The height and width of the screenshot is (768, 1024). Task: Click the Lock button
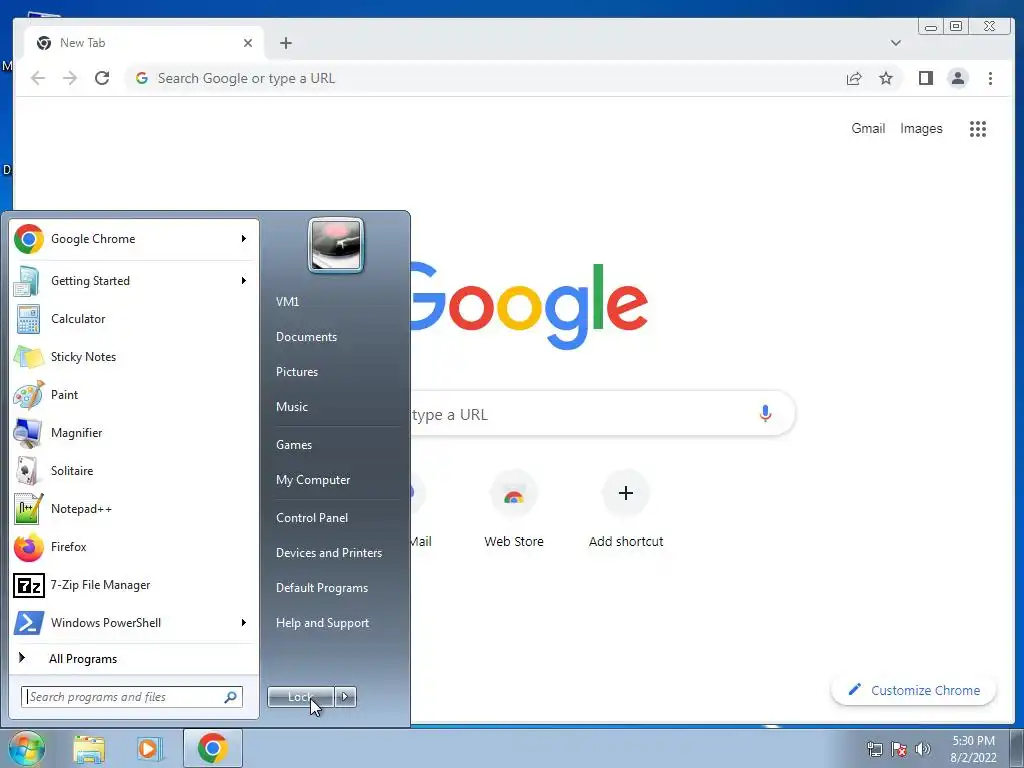pyautogui.click(x=300, y=697)
